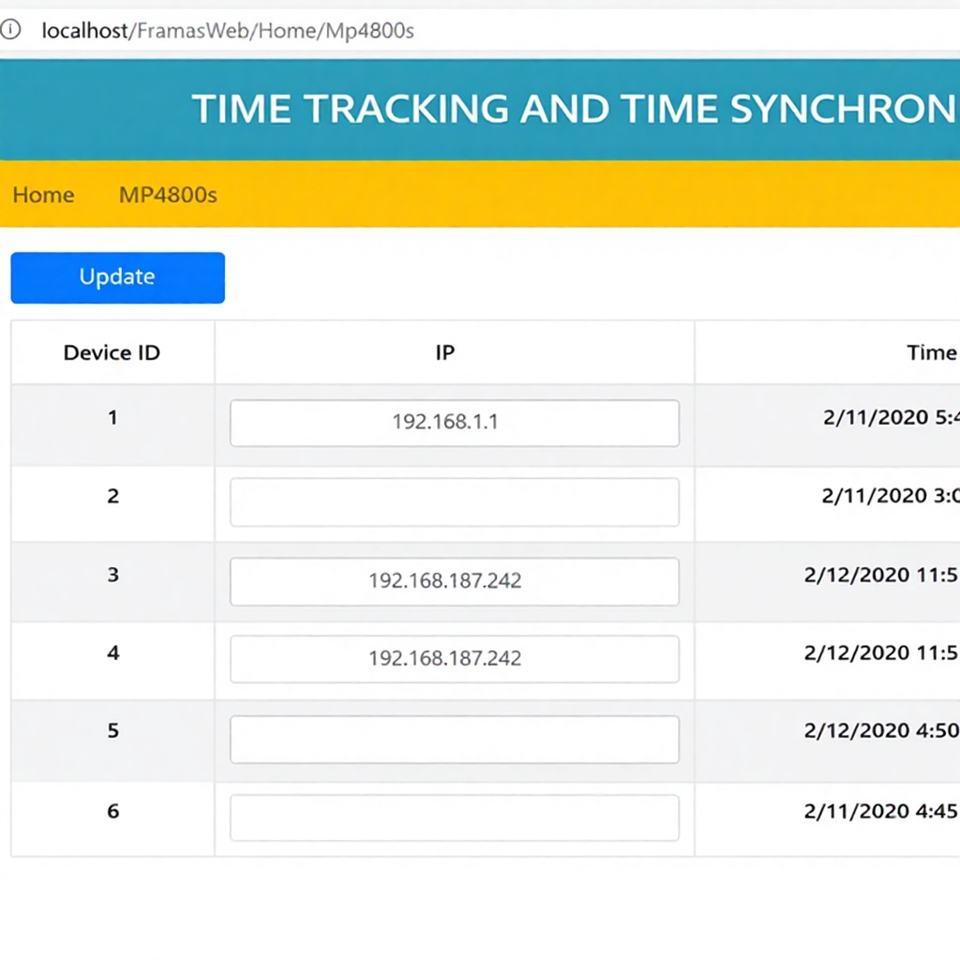Go to the MP4800s menu item
The height and width of the screenshot is (960, 960).
coord(168,195)
